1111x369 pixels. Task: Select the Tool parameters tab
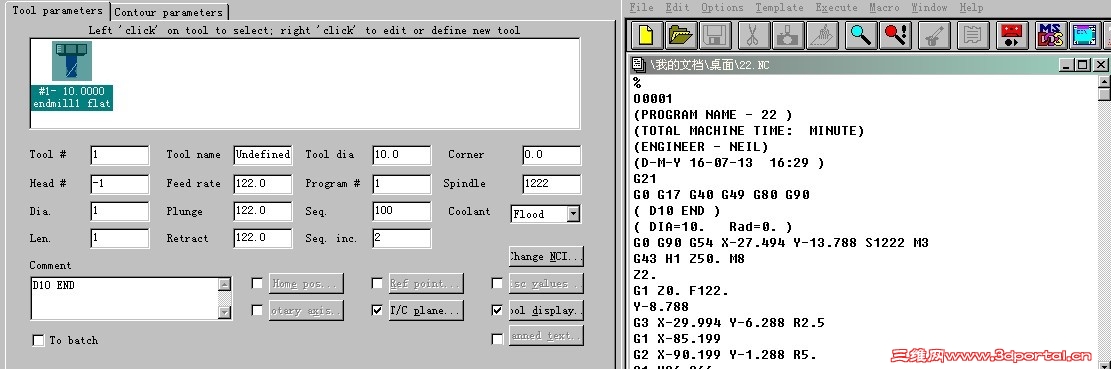(57, 11)
